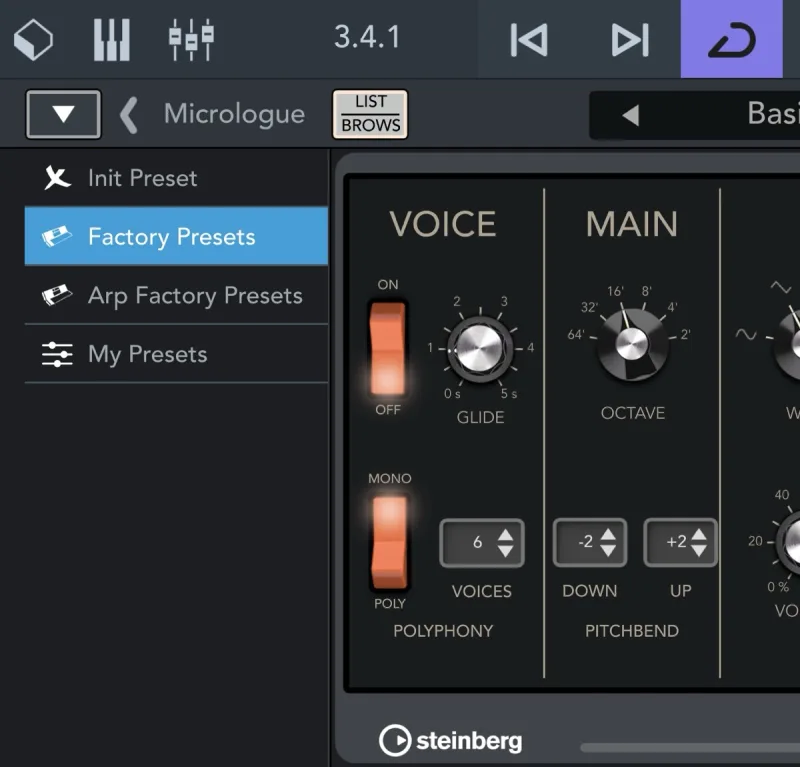Increase VOICES count with up arrow
This screenshot has height=767, width=800.
(x=506, y=535)
